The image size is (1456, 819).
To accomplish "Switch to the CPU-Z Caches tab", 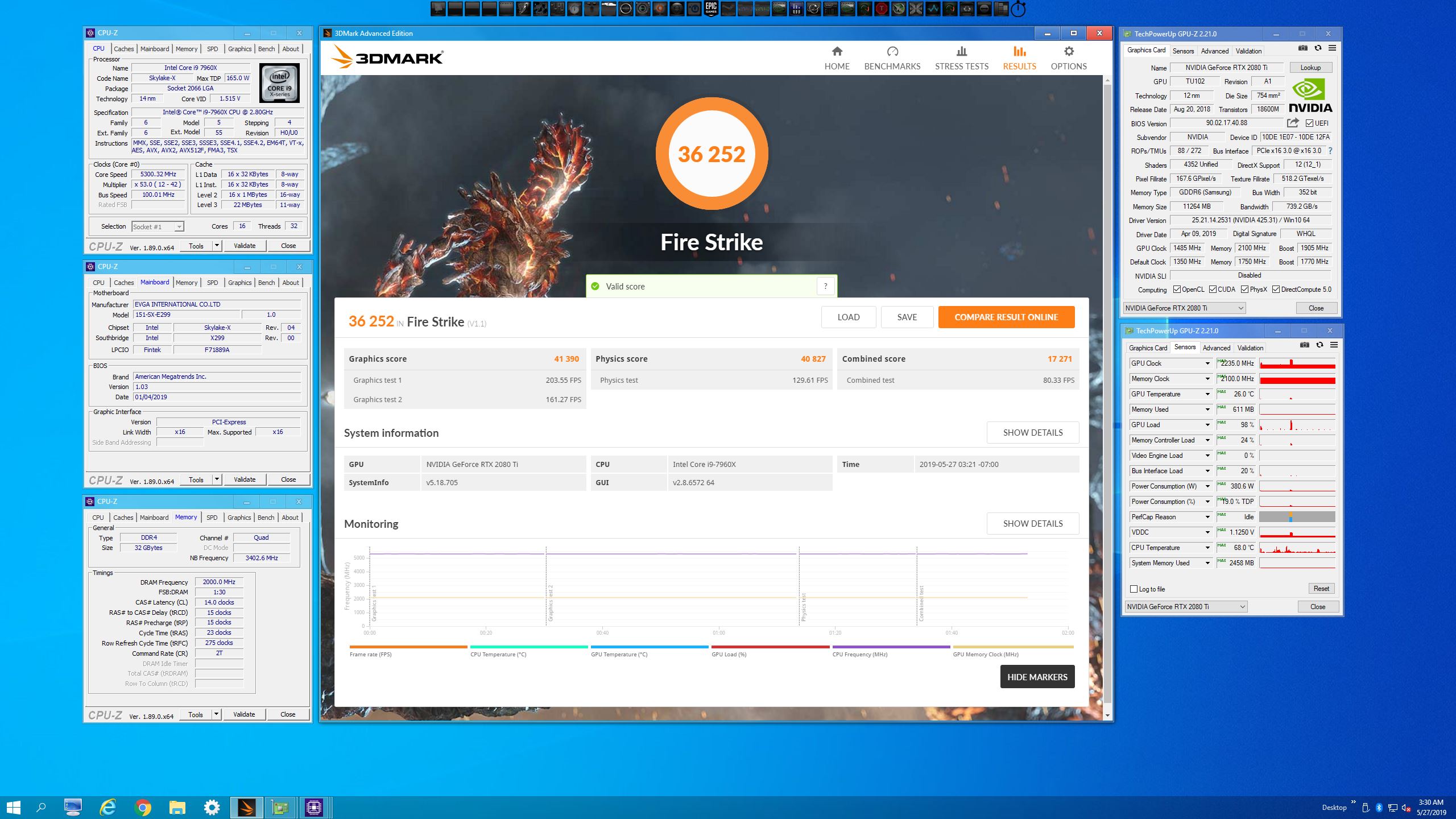I will (x=123, y=49).
